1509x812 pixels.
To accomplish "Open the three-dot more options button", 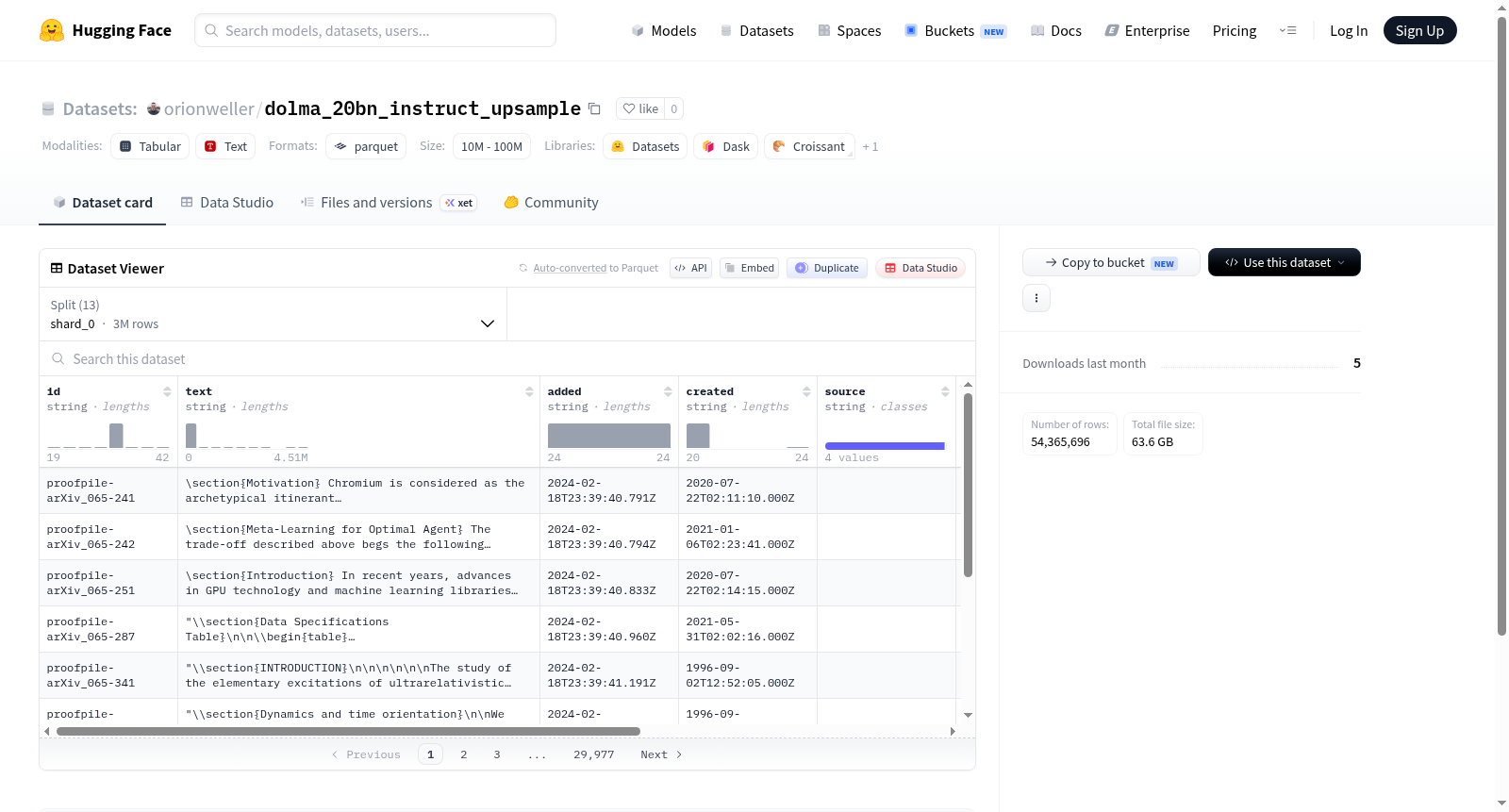I will 1036,298.
